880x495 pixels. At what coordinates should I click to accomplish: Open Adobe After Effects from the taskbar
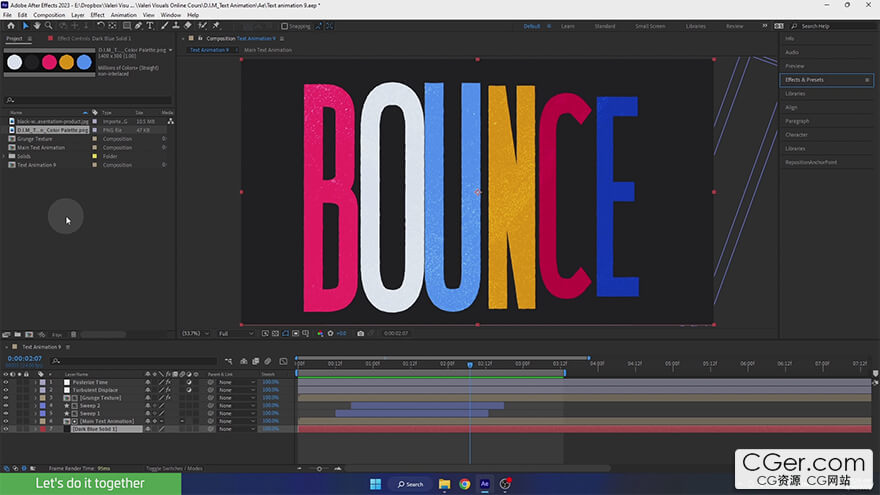485,484
